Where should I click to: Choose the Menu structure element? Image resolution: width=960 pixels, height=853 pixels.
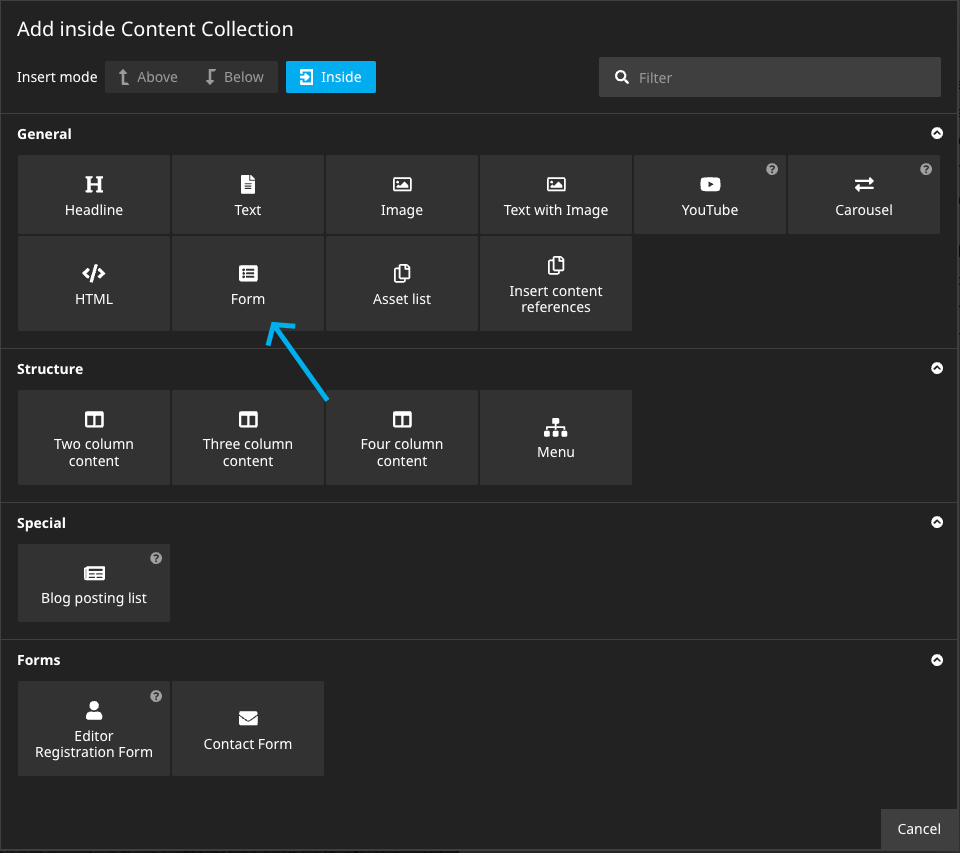(556, 438)
